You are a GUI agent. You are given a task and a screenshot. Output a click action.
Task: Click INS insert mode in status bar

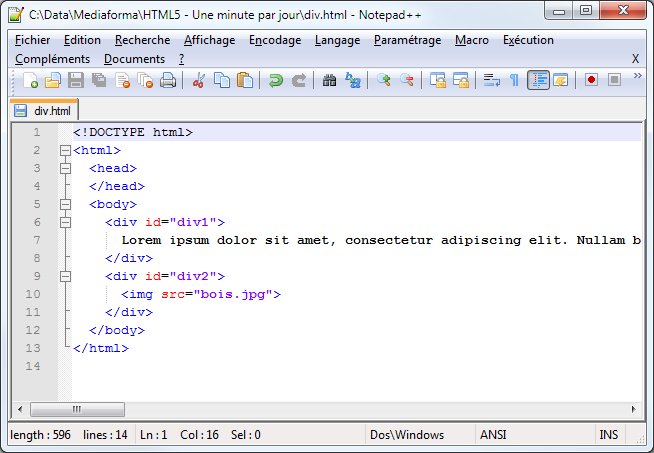(x=608, y=435)
